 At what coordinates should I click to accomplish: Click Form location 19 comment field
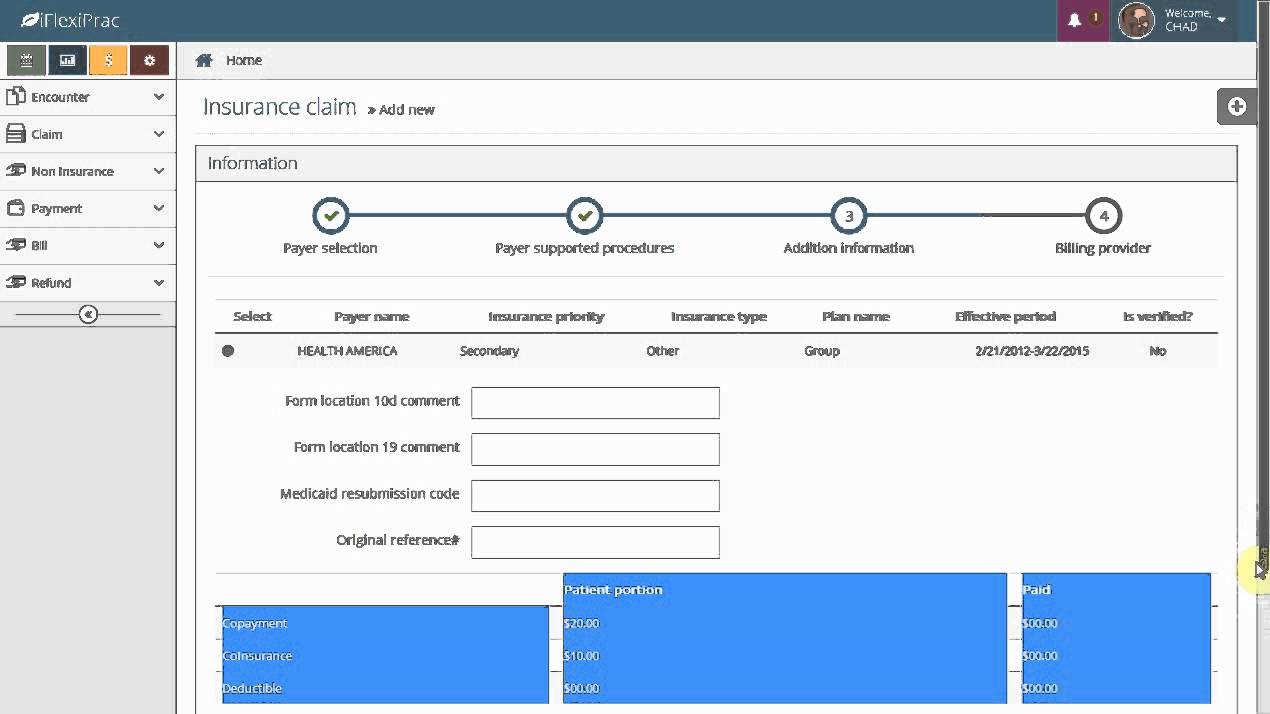point(595,449)
